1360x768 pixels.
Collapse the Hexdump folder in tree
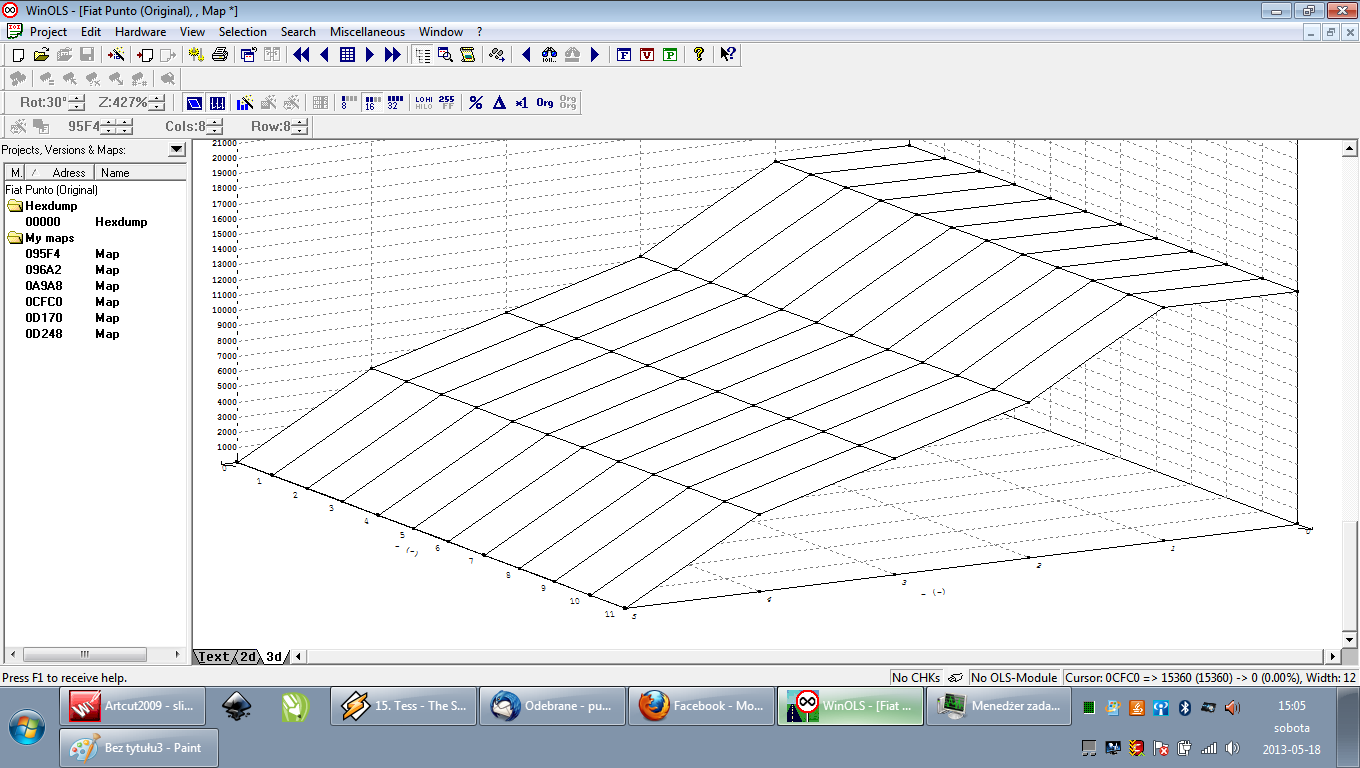click(x=15, y=206)
